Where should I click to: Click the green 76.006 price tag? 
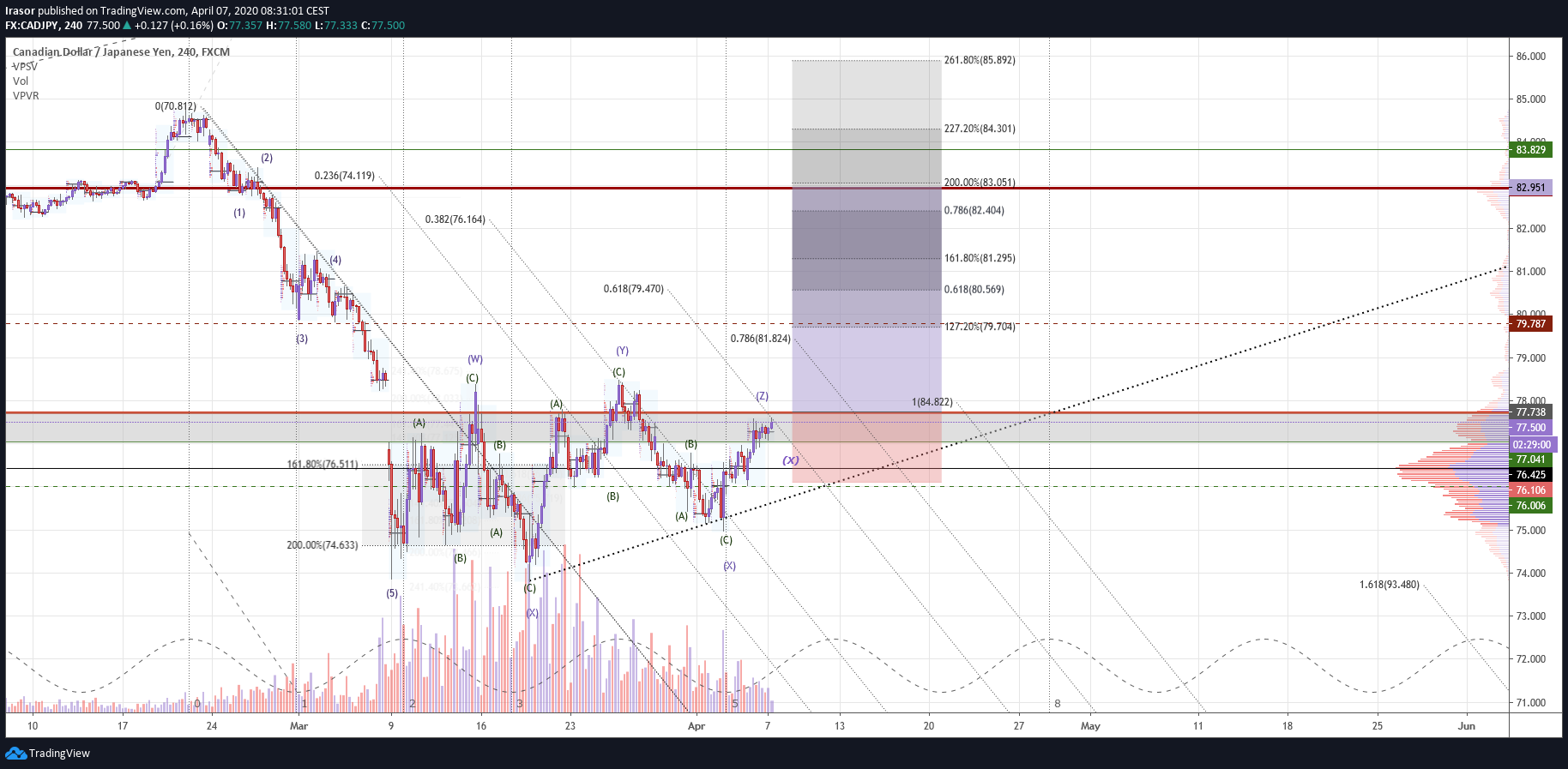[x=1530, y=506]
